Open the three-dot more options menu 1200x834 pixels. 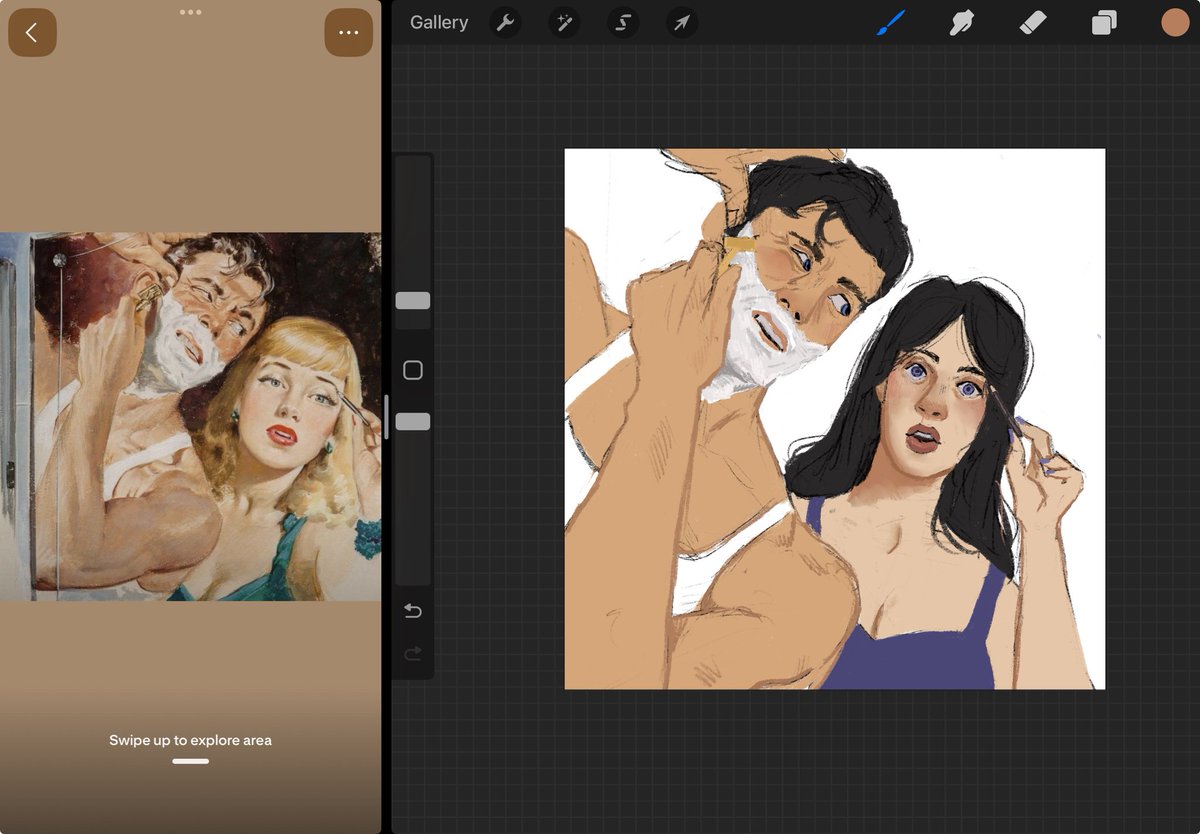tap(348, 32)
